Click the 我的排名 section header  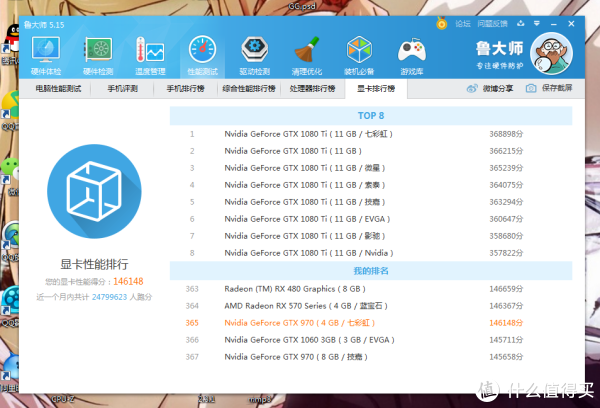(x=371, y=271)
